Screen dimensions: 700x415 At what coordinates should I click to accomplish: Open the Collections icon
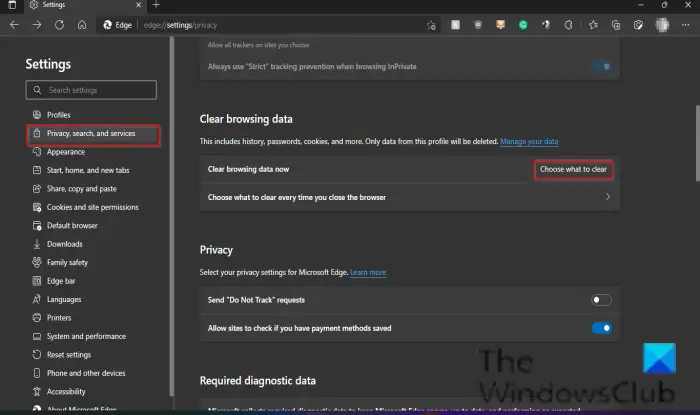[616, 25]
